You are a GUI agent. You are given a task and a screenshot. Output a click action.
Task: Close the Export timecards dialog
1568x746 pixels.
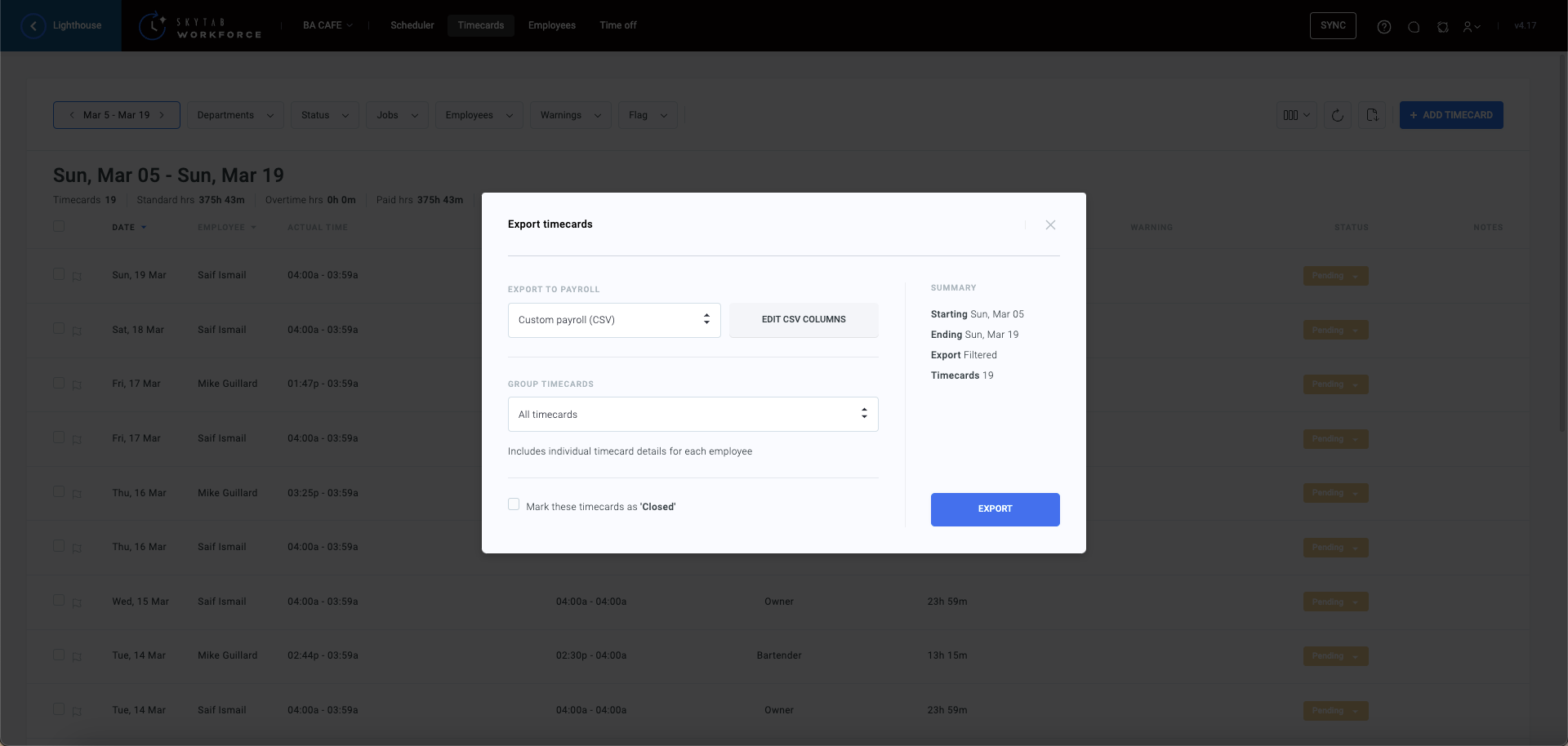1050,225
